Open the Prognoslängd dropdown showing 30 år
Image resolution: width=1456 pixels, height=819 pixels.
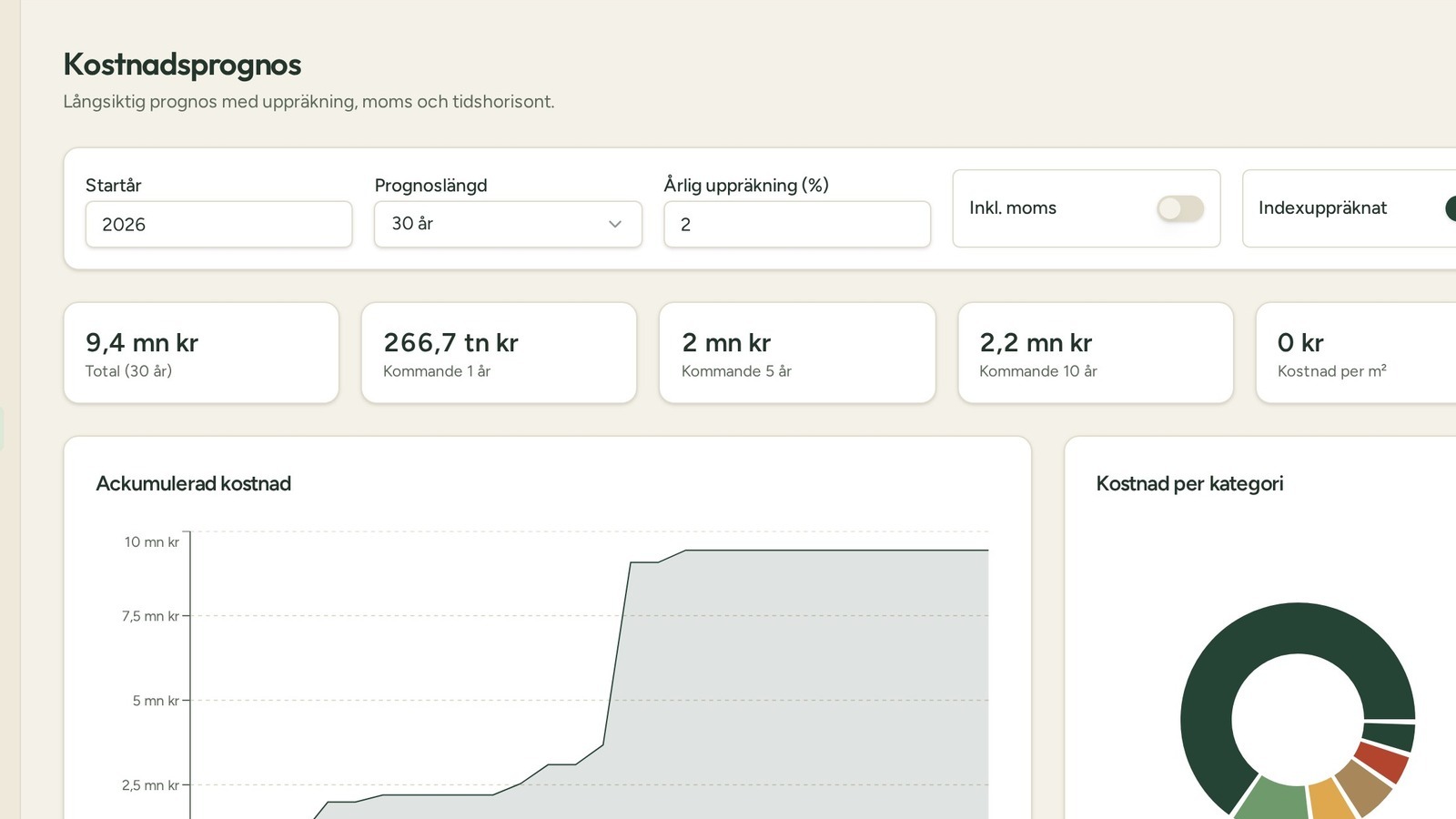(508, 224)
